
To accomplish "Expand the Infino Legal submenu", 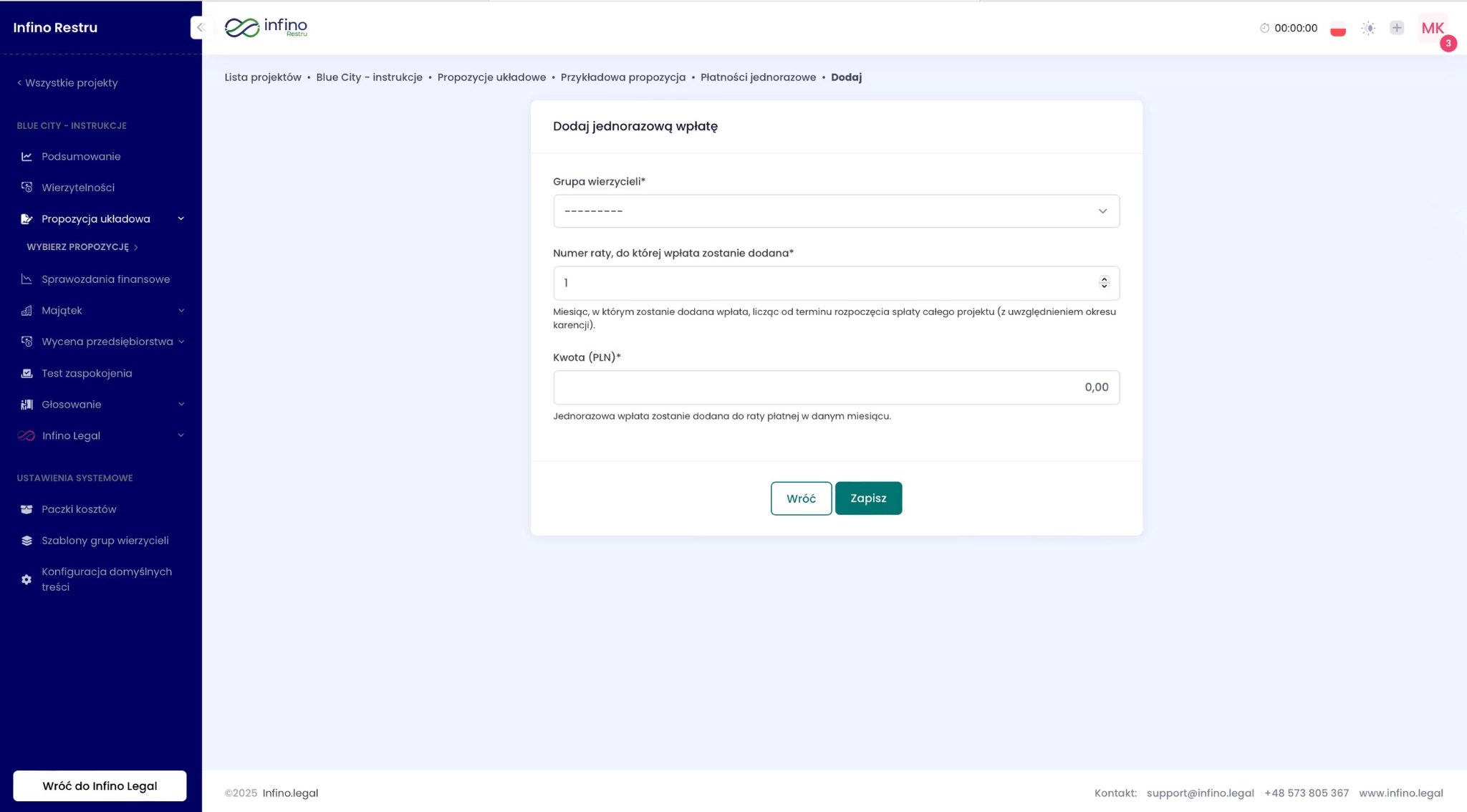I will pyautogui.click(x=181, y=435).
